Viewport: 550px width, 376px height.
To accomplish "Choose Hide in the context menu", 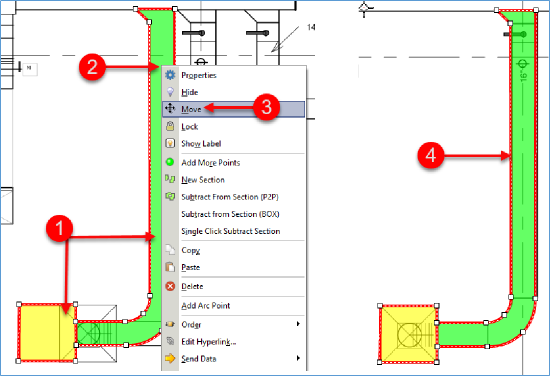I will [190, 92].
